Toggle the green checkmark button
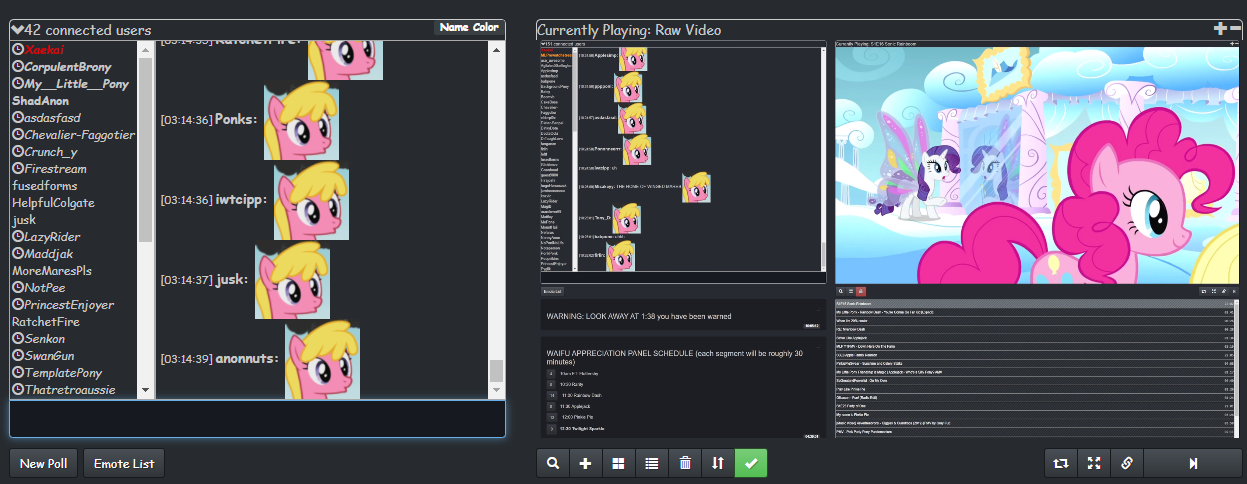Viewport: 1247px width, 484px height. tap(751, 464)
